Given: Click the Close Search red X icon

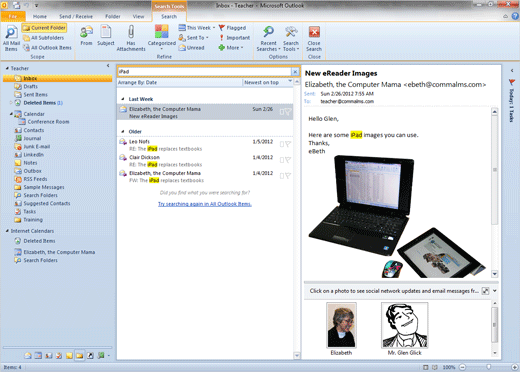Looking at the screenshot, I should 314,32.
